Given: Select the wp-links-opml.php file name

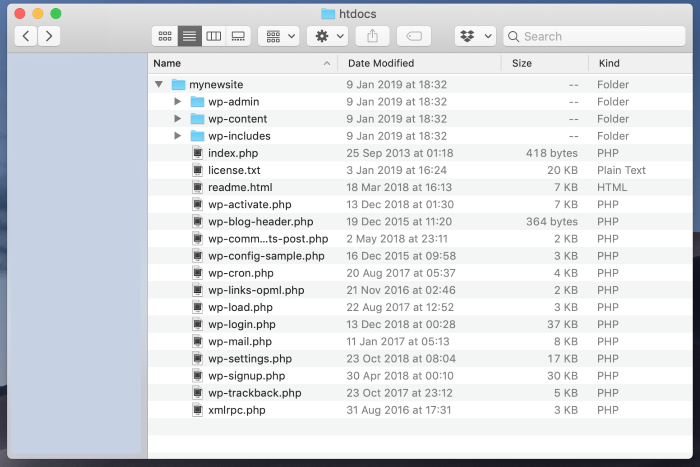Looking at the screenshot, I should pos(256,290).
